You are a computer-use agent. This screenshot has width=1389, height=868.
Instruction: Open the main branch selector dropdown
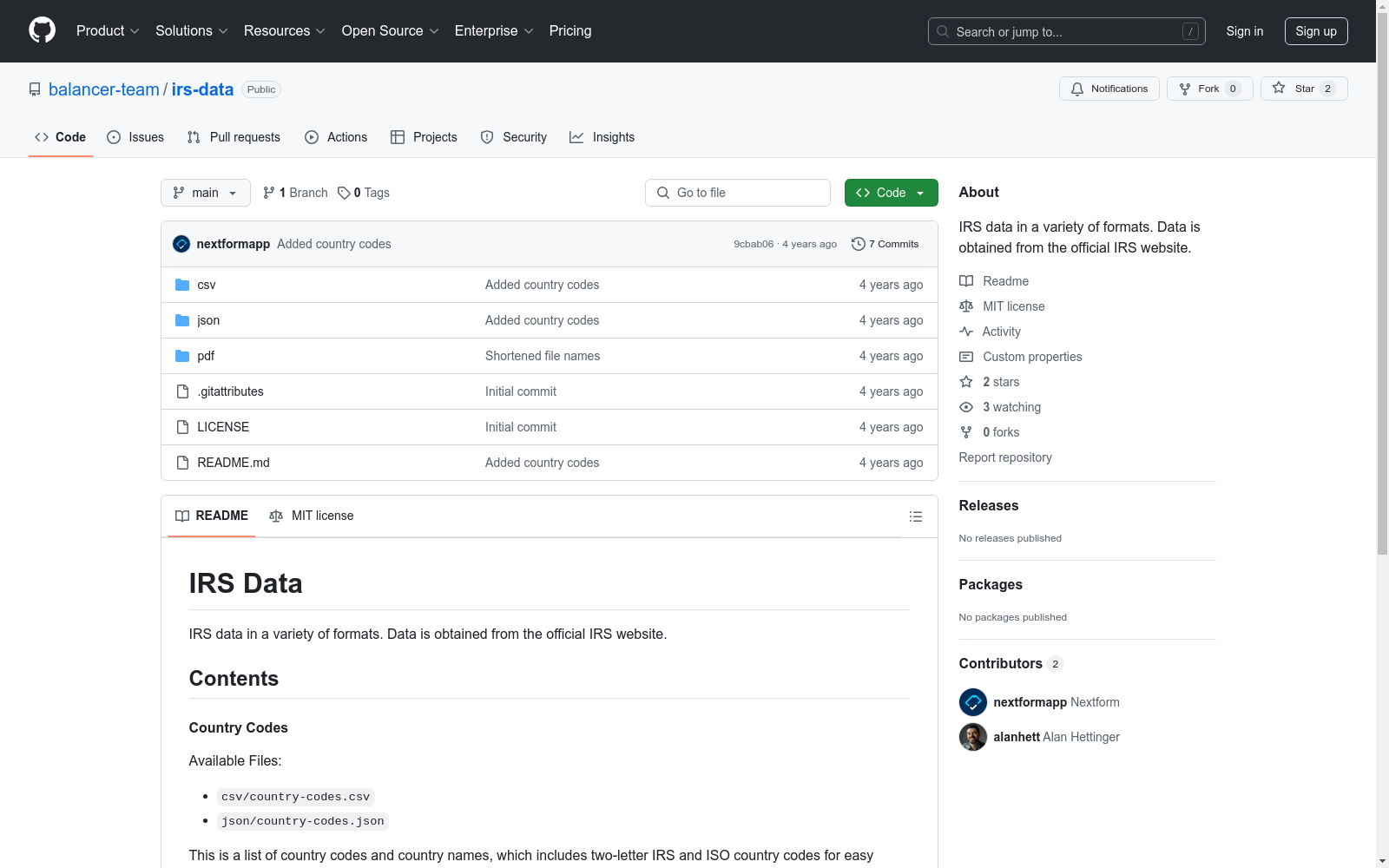click(206, 193)
